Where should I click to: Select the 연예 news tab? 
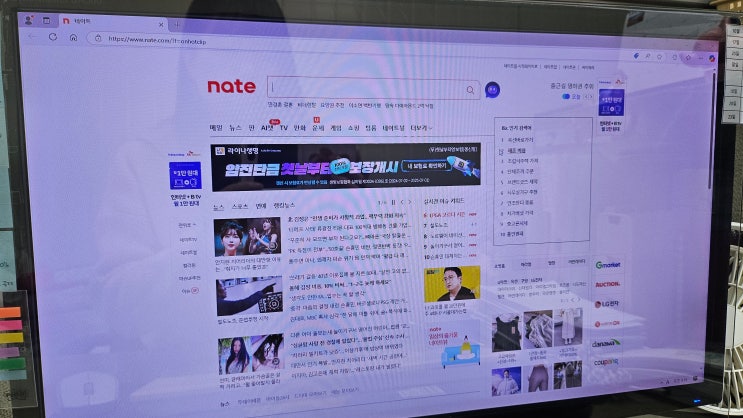click(261, 206)
